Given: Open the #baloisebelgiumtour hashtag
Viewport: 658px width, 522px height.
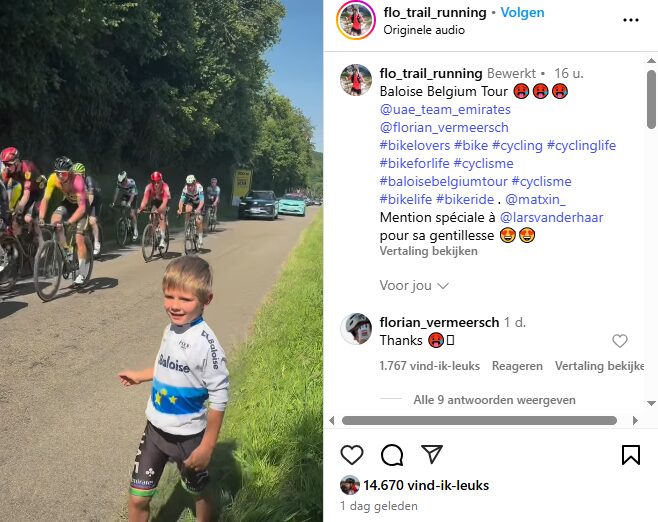Looking at the screenshot, I should pos(444,181).
